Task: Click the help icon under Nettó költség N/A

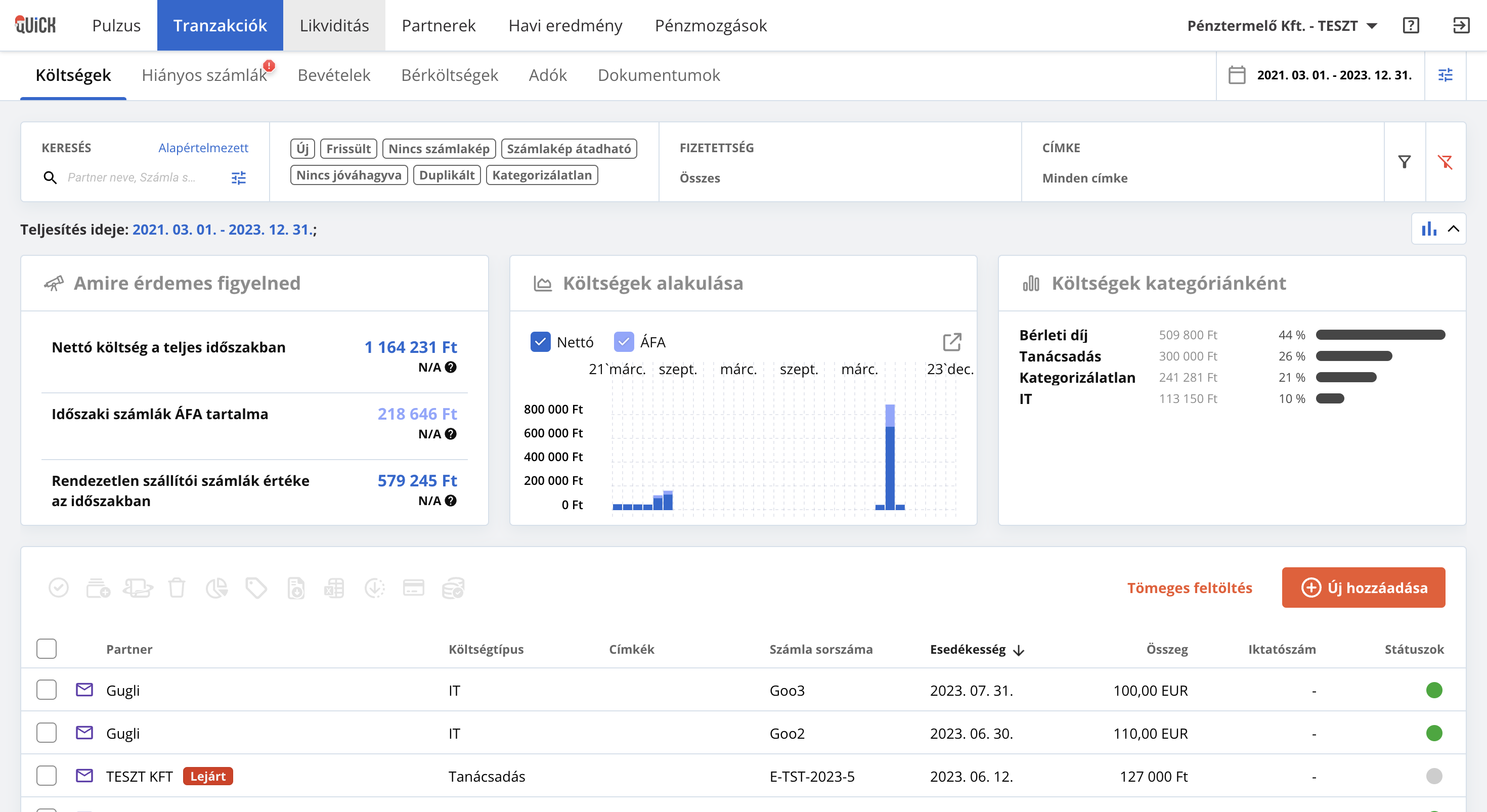Action: coord(451,367)
